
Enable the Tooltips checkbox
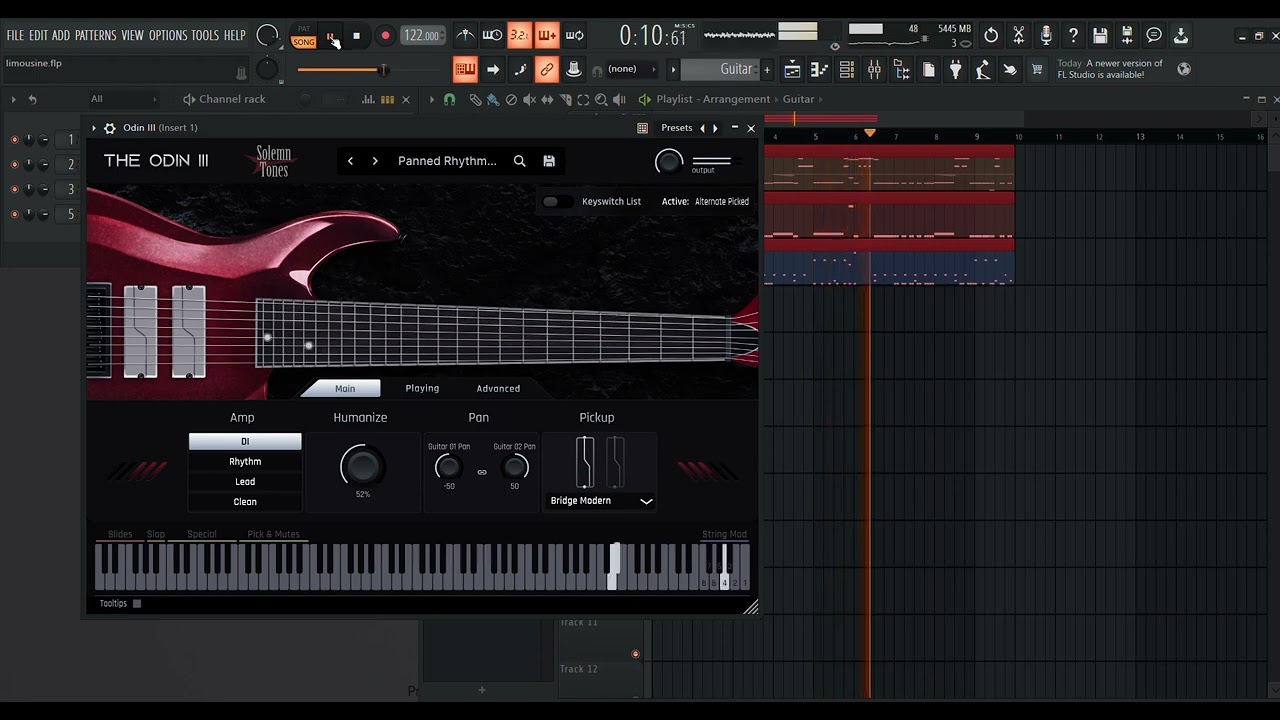click(137, 604)
